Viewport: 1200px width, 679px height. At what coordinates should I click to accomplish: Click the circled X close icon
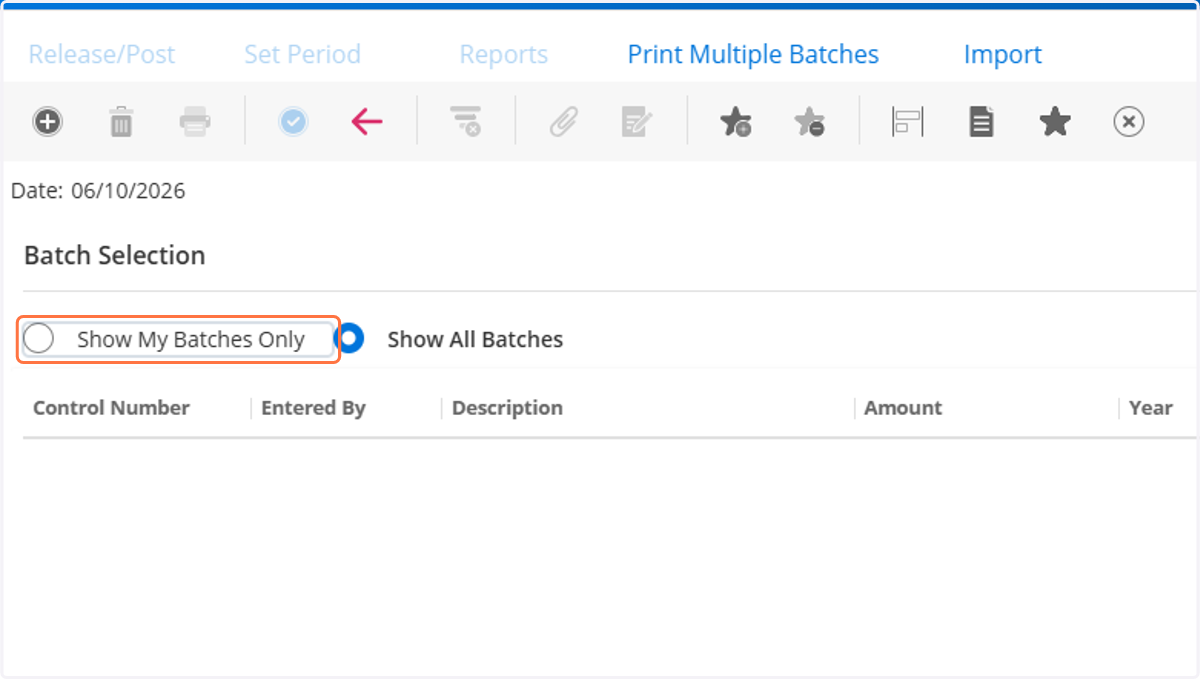[x=1129, y=122]
